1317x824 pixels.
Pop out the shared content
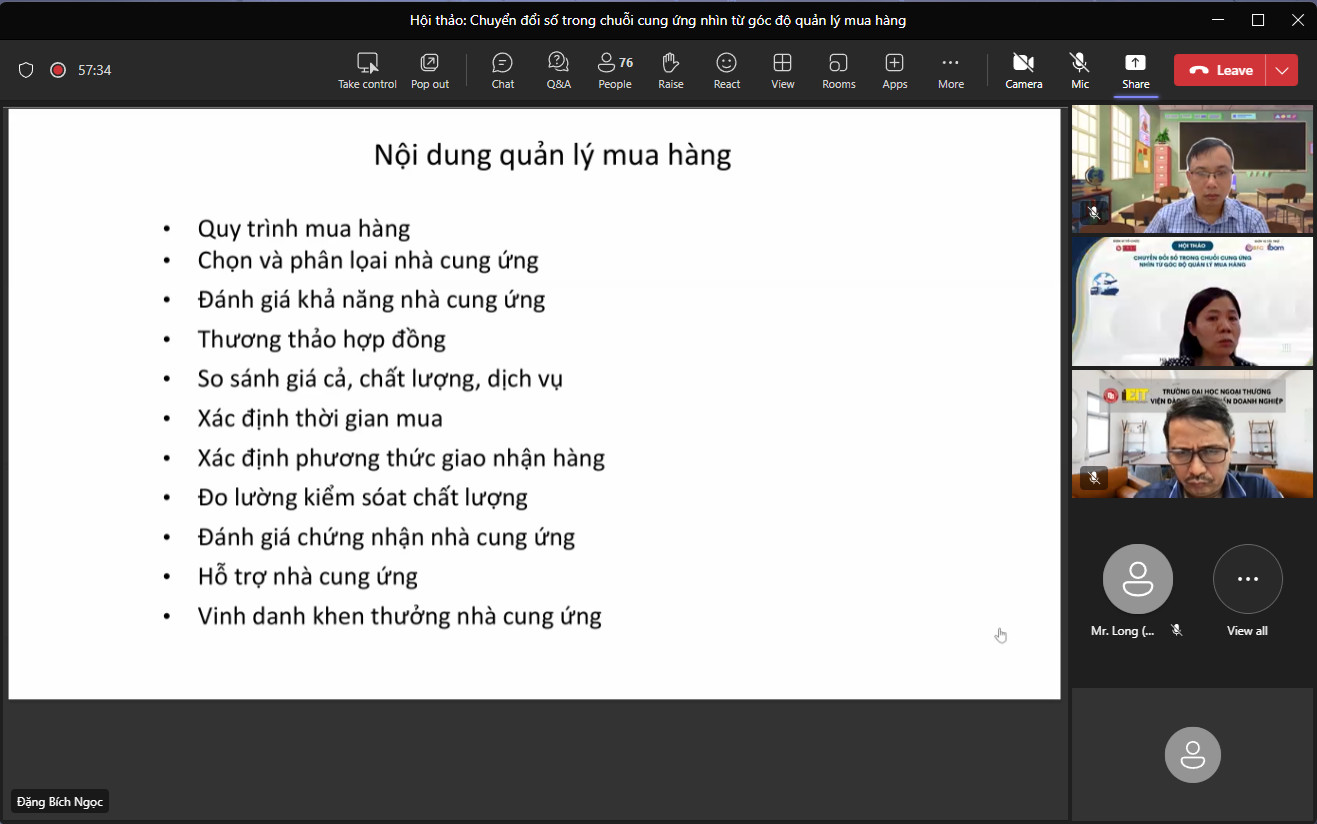[430, 71]
